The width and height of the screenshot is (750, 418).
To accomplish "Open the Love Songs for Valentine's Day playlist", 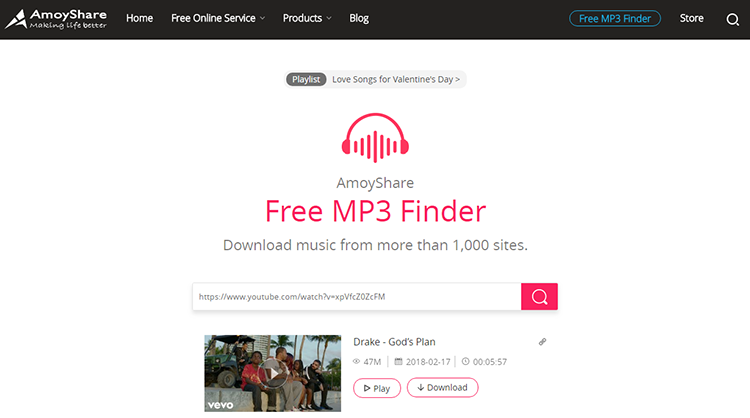I will [x=396, y=79].
